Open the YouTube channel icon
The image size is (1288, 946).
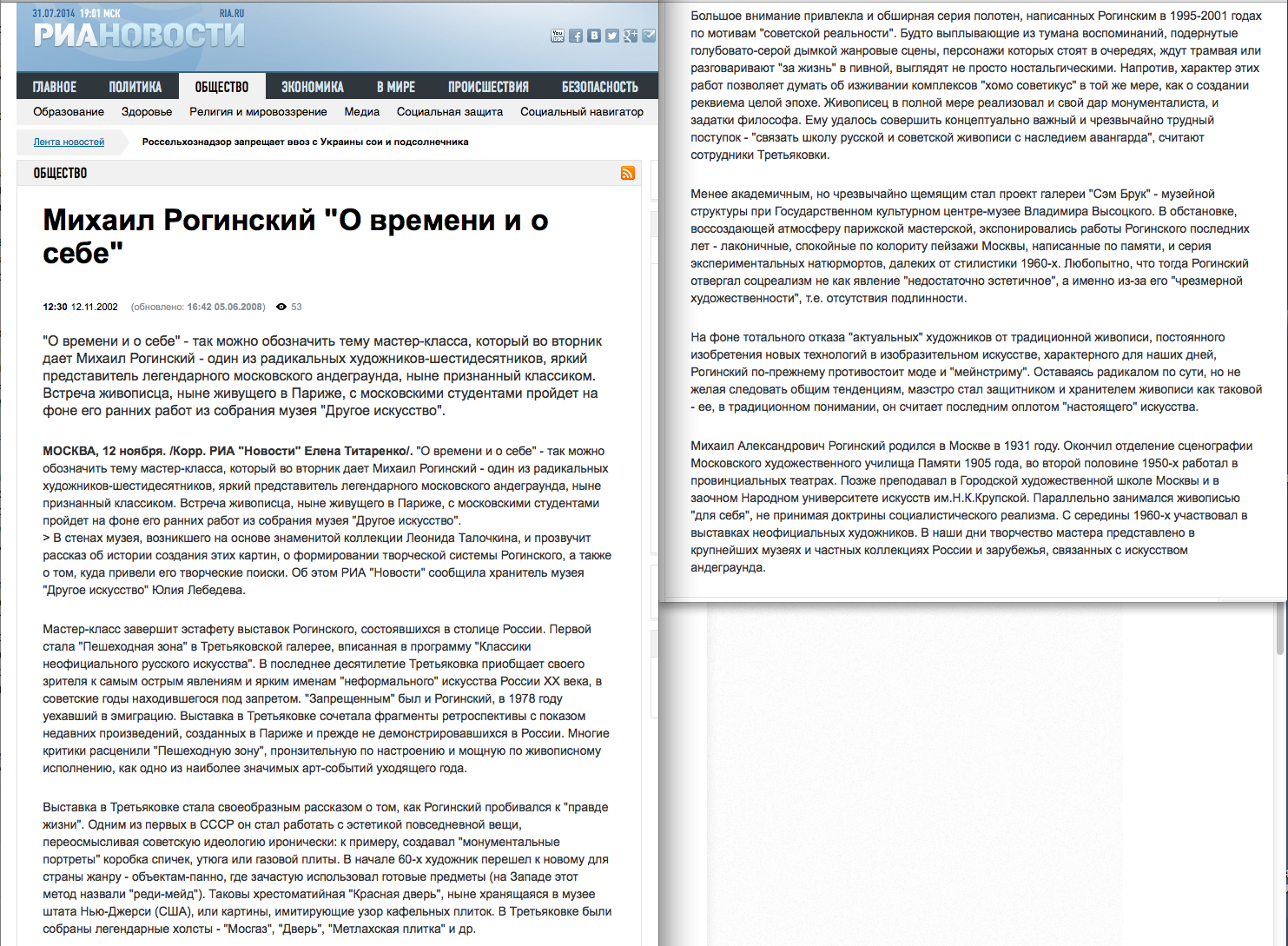tap(558, 36)
